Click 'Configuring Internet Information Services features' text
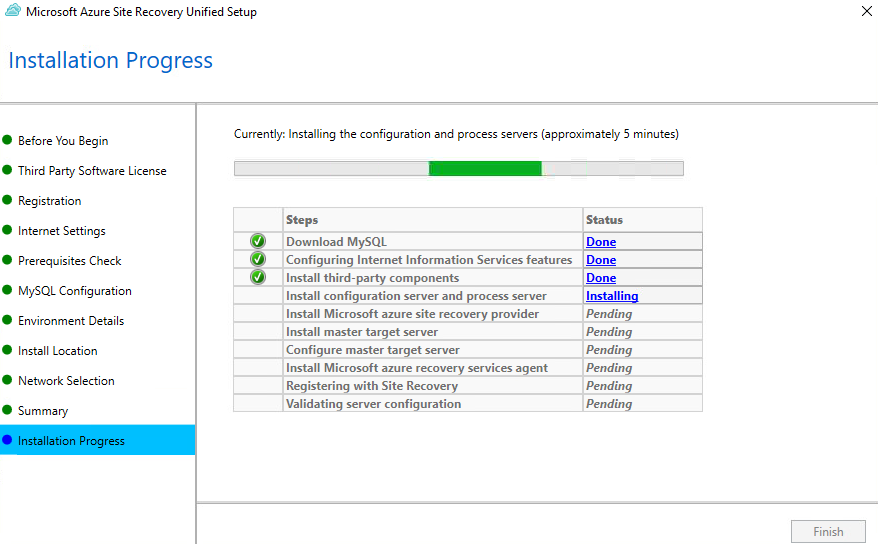Image resolution: width=878 pixels, height=544 pixels. point(429,260)
